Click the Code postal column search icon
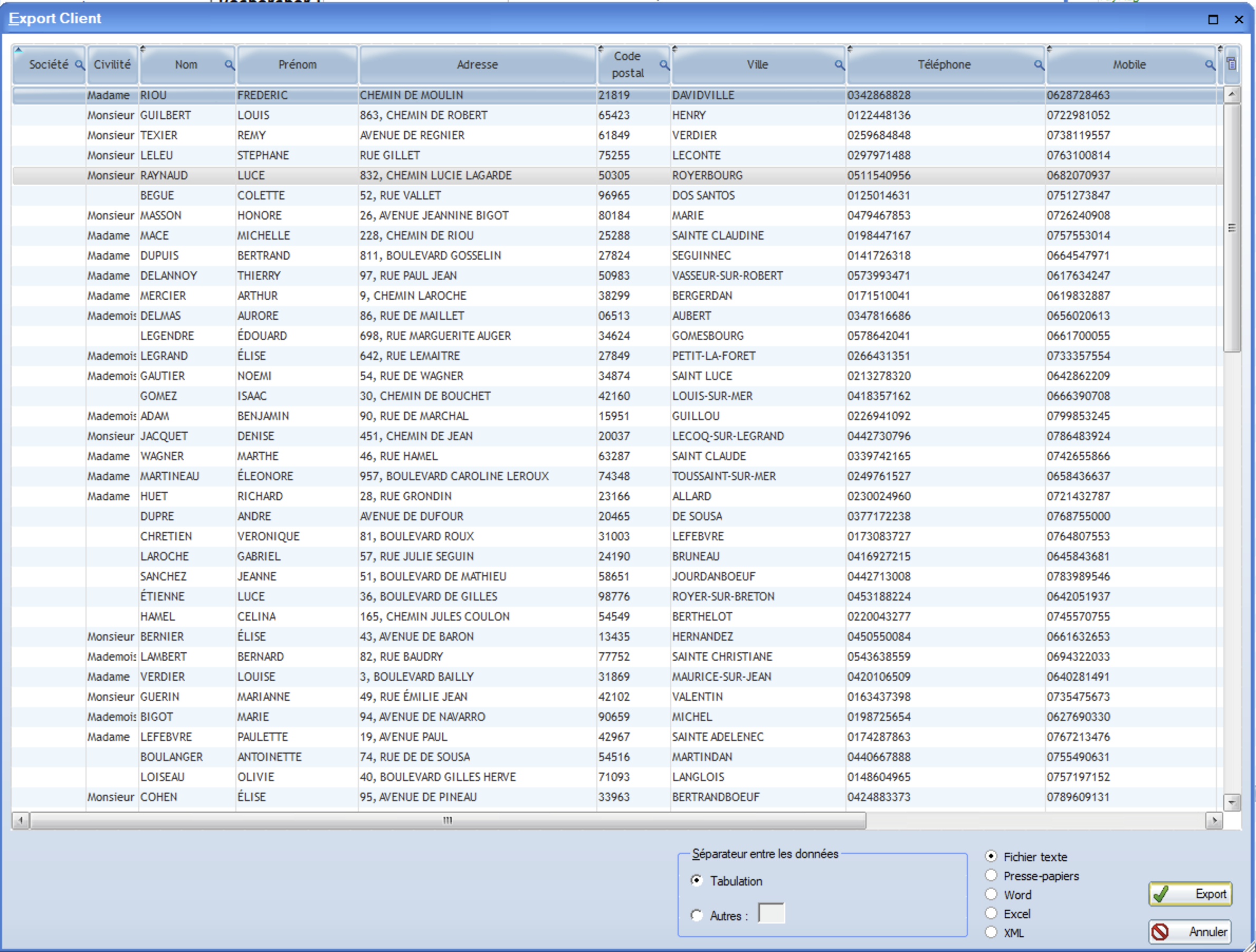 coord(664,65)
